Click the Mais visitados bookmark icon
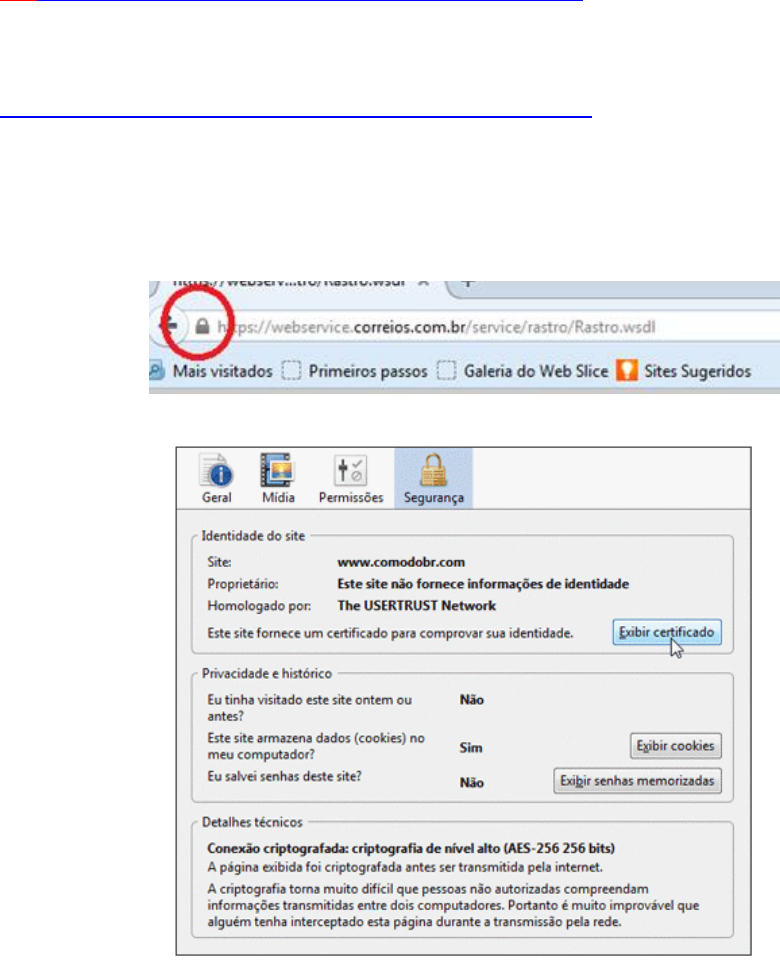The width and height of the screenshot is (780, 960). (157, 371)
